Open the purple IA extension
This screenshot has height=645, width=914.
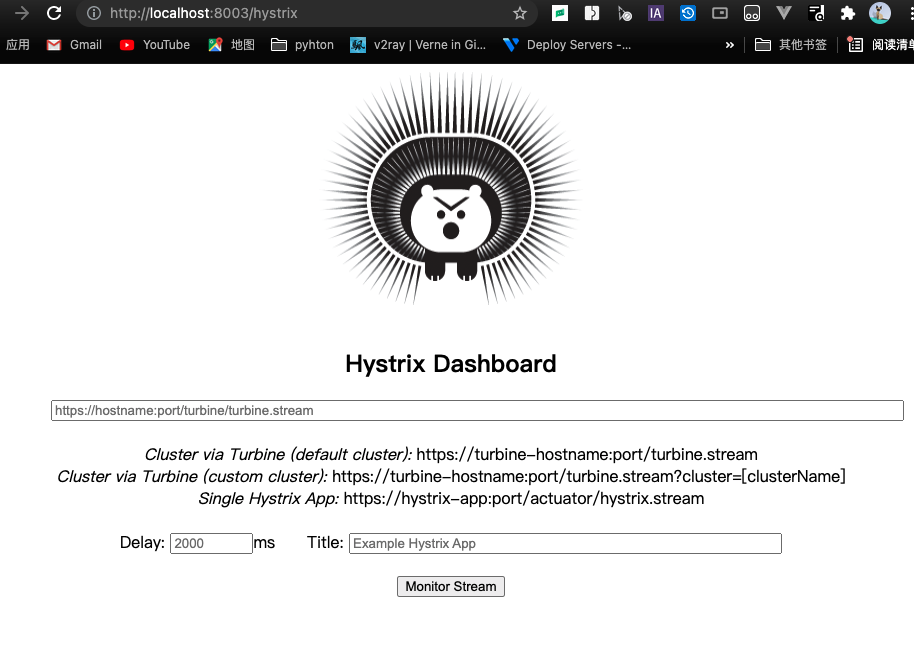pos(656,13)
